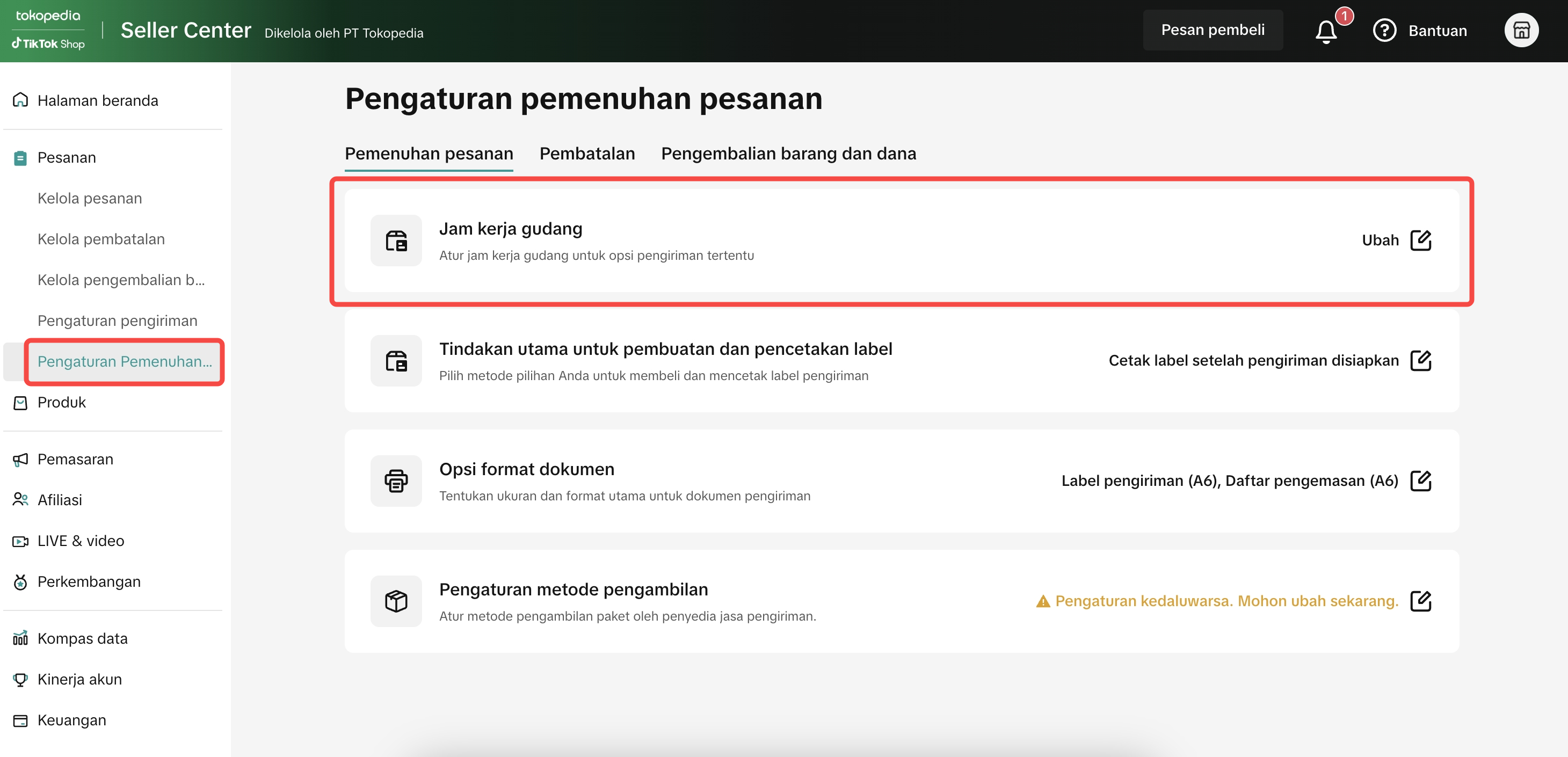Expand the Produk sidebar menu
Image resolution: width=1568 pixels, height=757 pixels.
point(61,402)
